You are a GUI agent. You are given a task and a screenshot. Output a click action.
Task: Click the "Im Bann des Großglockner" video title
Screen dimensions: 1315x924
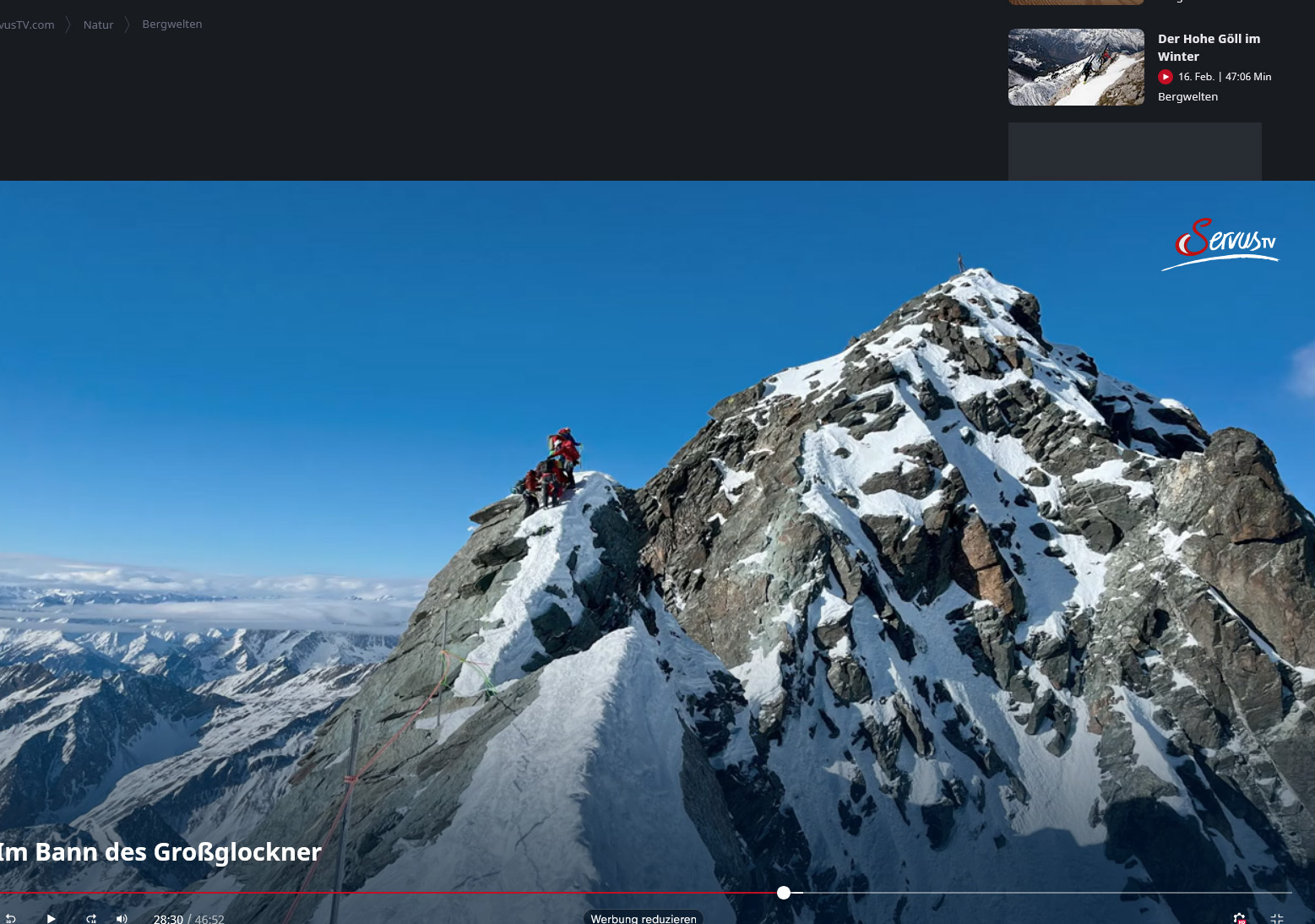[160, 851]
